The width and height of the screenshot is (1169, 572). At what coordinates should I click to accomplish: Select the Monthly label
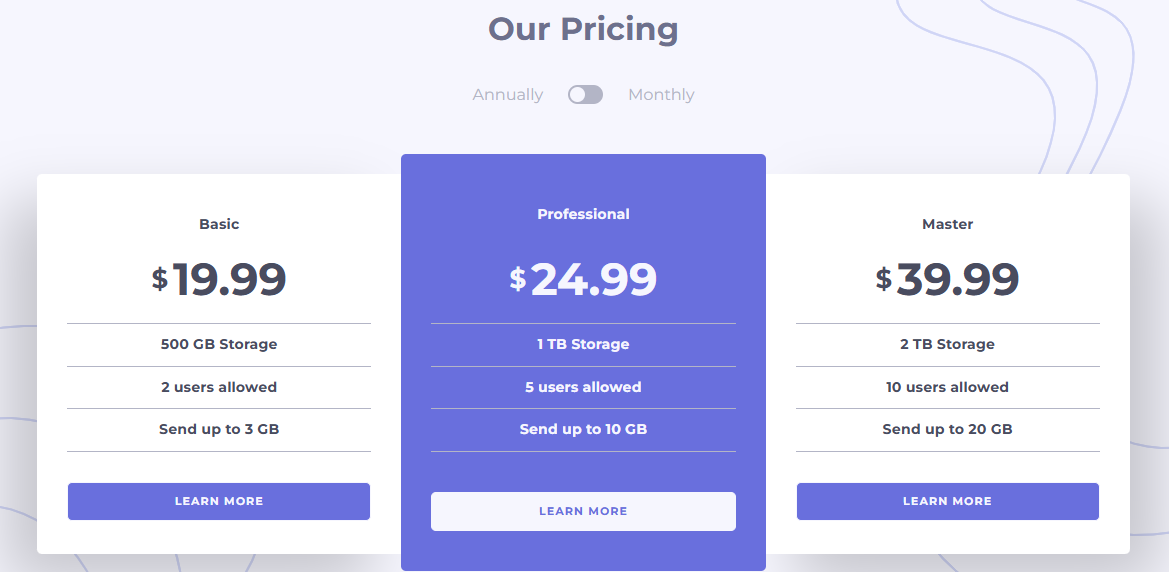point(661,95)
